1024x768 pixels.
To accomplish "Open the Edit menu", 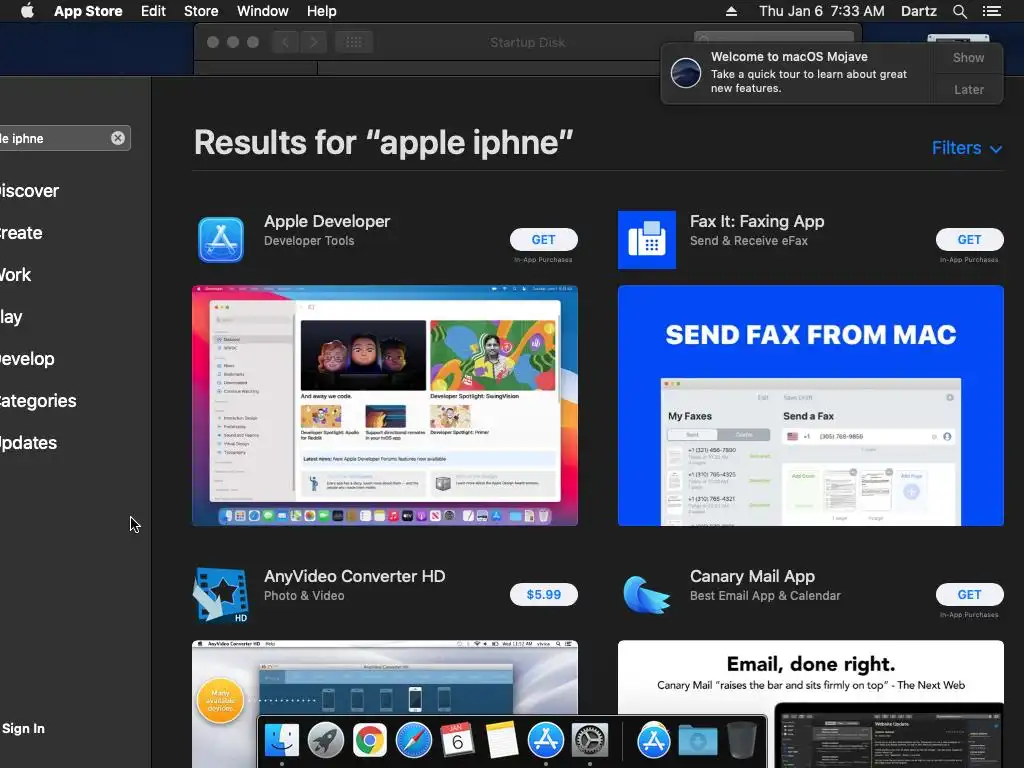I will point(153,11).
